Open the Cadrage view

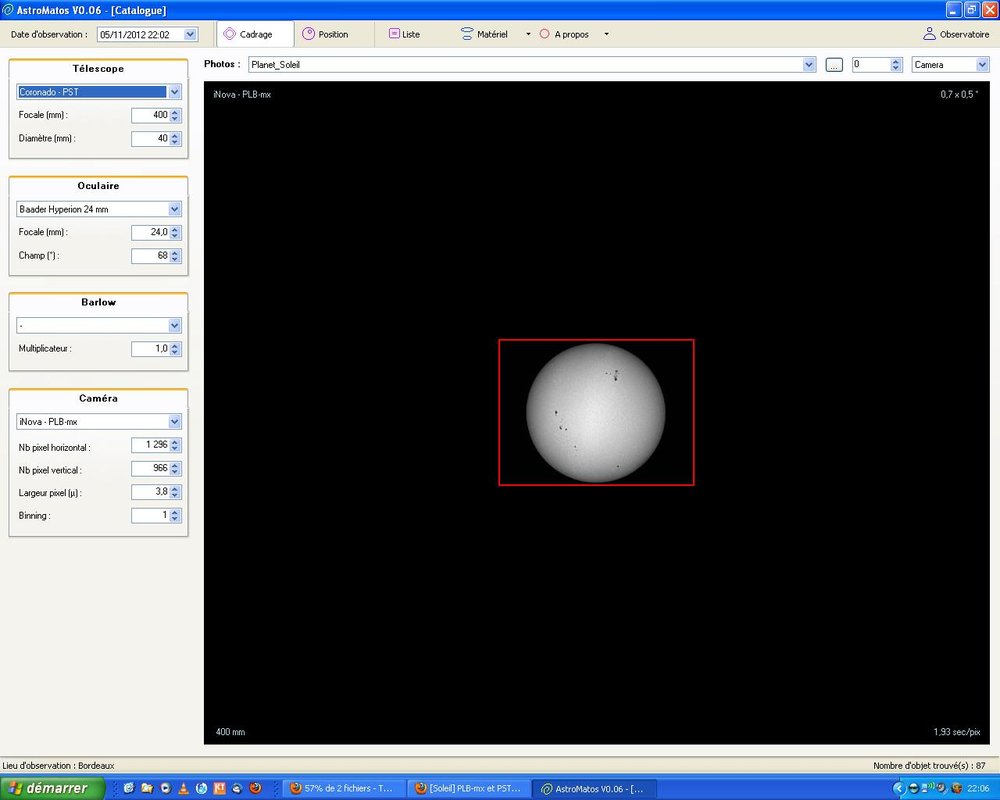click(248, 34)
